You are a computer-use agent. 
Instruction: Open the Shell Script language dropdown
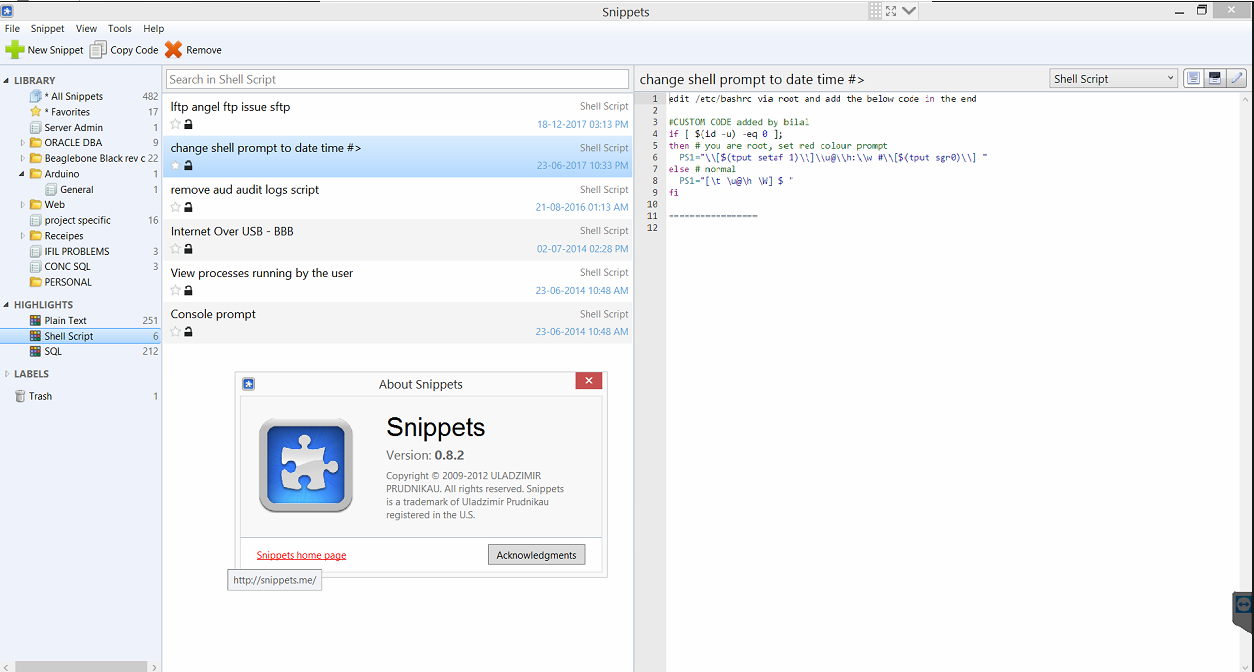[x=1114, y=79]
